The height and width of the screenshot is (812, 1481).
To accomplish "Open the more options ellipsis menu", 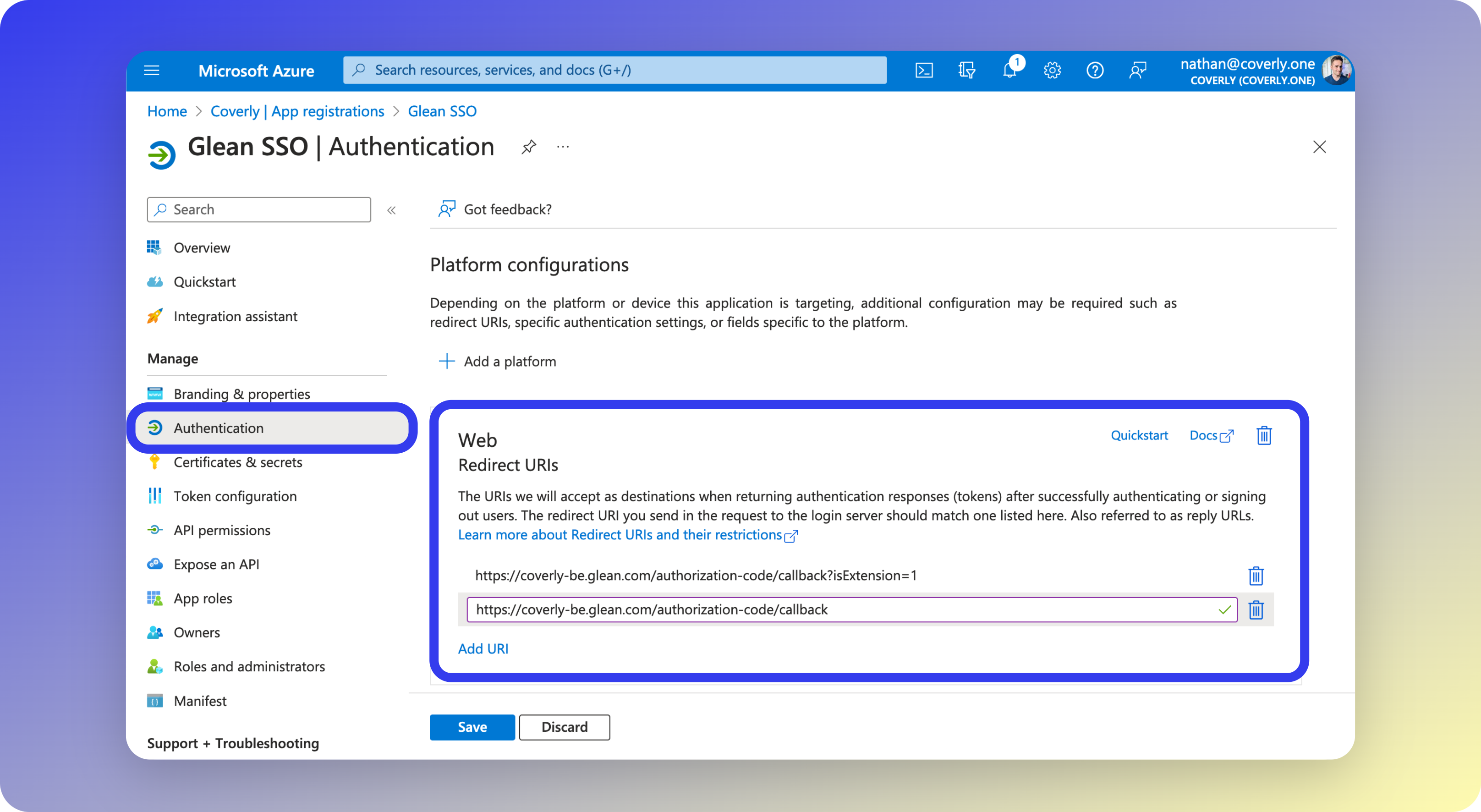I will pos(563,147).
